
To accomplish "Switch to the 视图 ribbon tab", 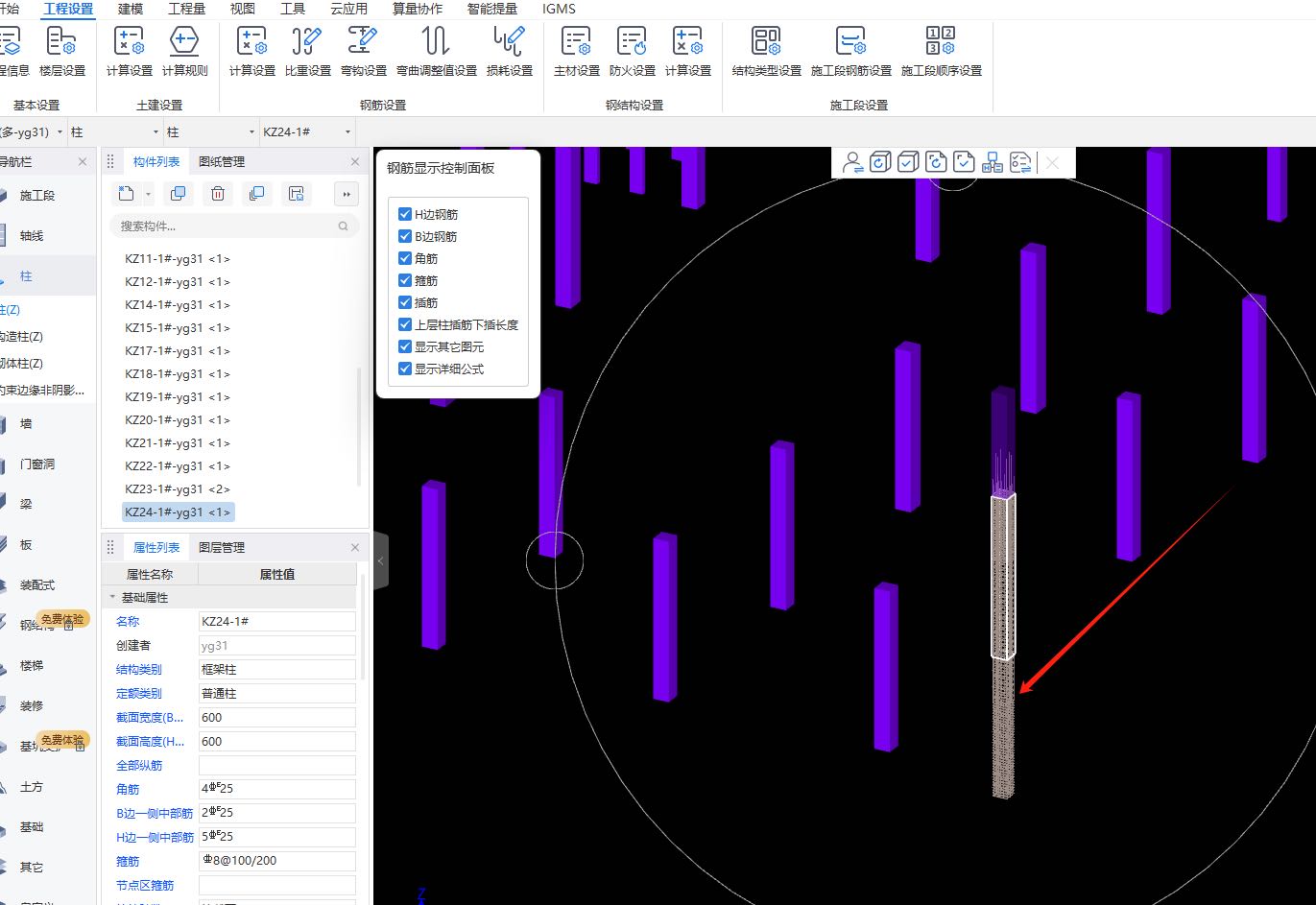I will click(x=243, y=9).
